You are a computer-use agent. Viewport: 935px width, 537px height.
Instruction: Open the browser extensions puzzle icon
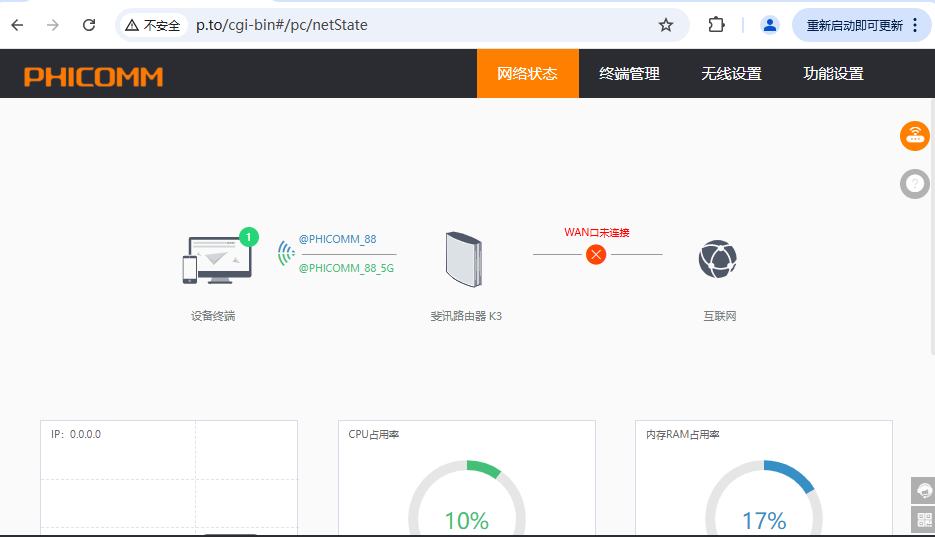716,25
